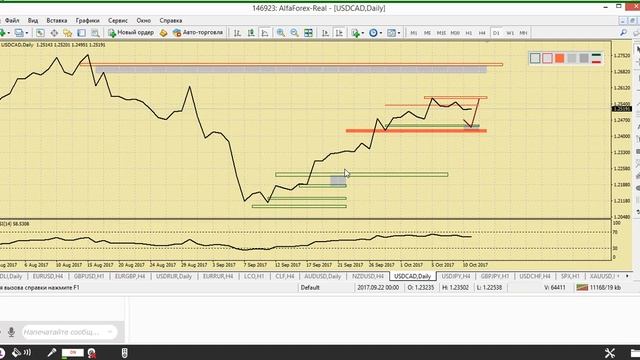Open the search magnifier icon
Viewport: 640px width, 360px height.
pos(623,33)
